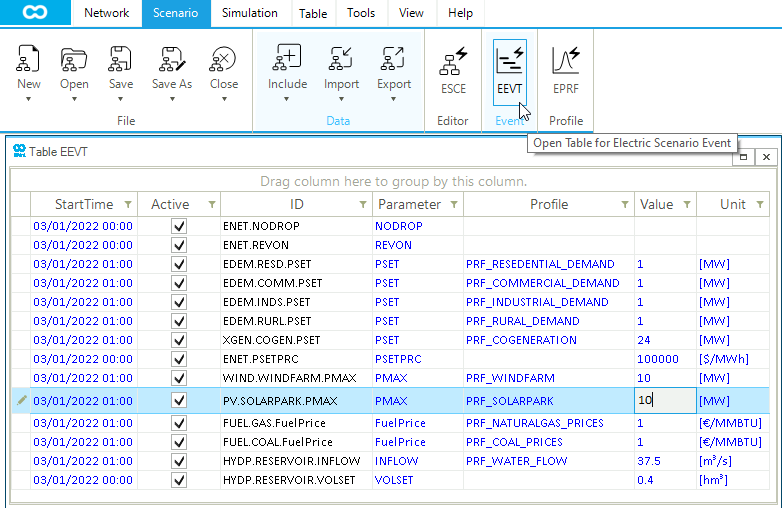Screen dimensions: 782x508
Task: Select the PRF_WINDFARM profile cell
Action: coord(510,378)
